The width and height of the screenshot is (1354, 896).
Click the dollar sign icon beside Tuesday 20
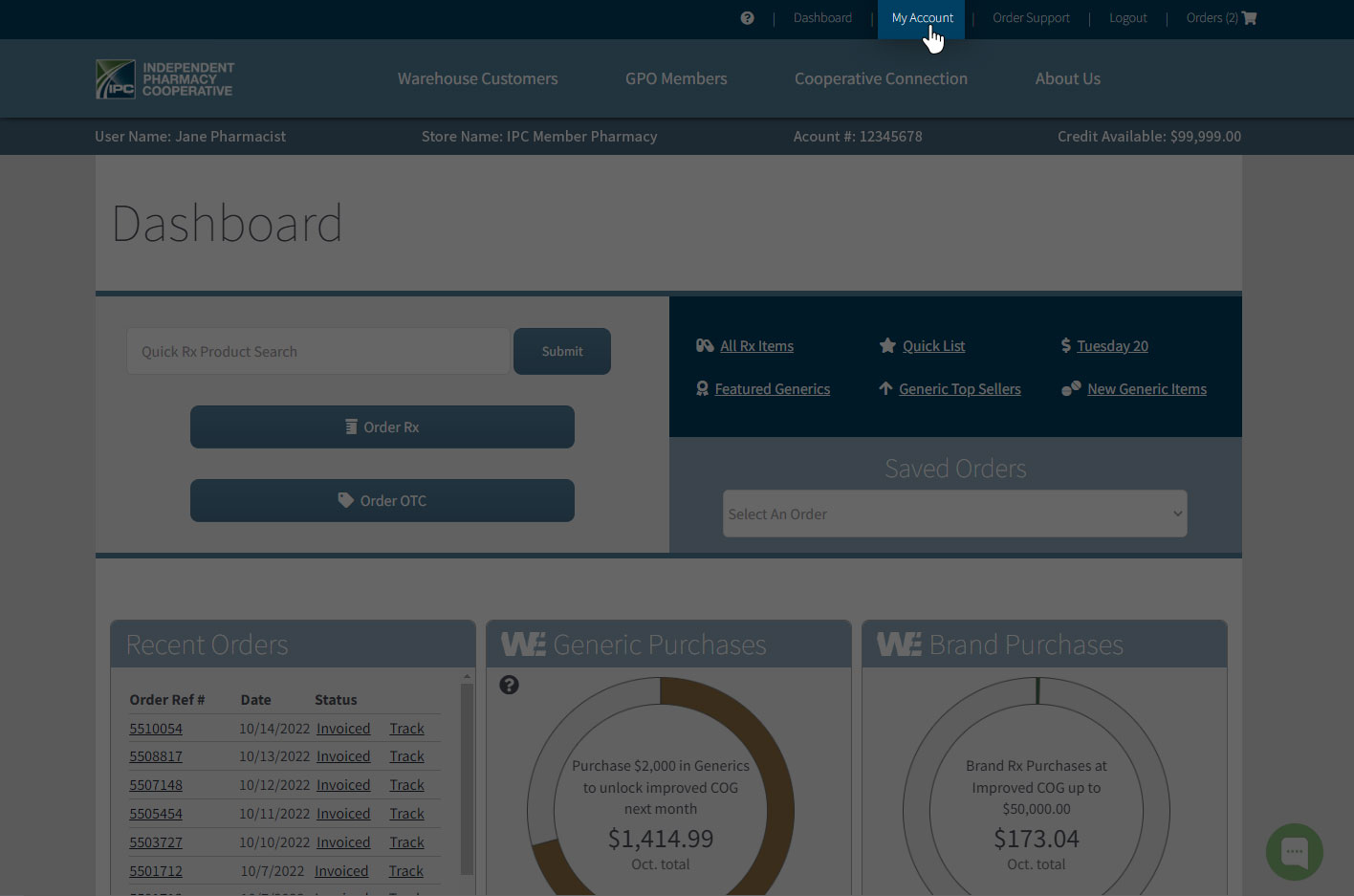point(1065,345)
